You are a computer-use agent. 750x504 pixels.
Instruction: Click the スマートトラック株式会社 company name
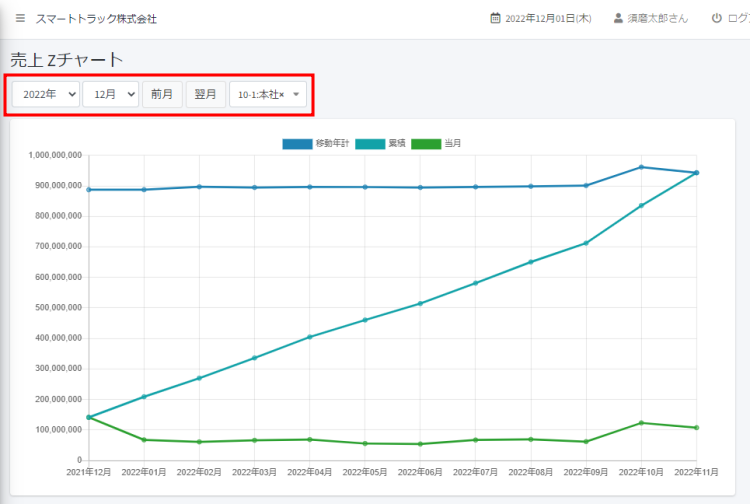96,19
